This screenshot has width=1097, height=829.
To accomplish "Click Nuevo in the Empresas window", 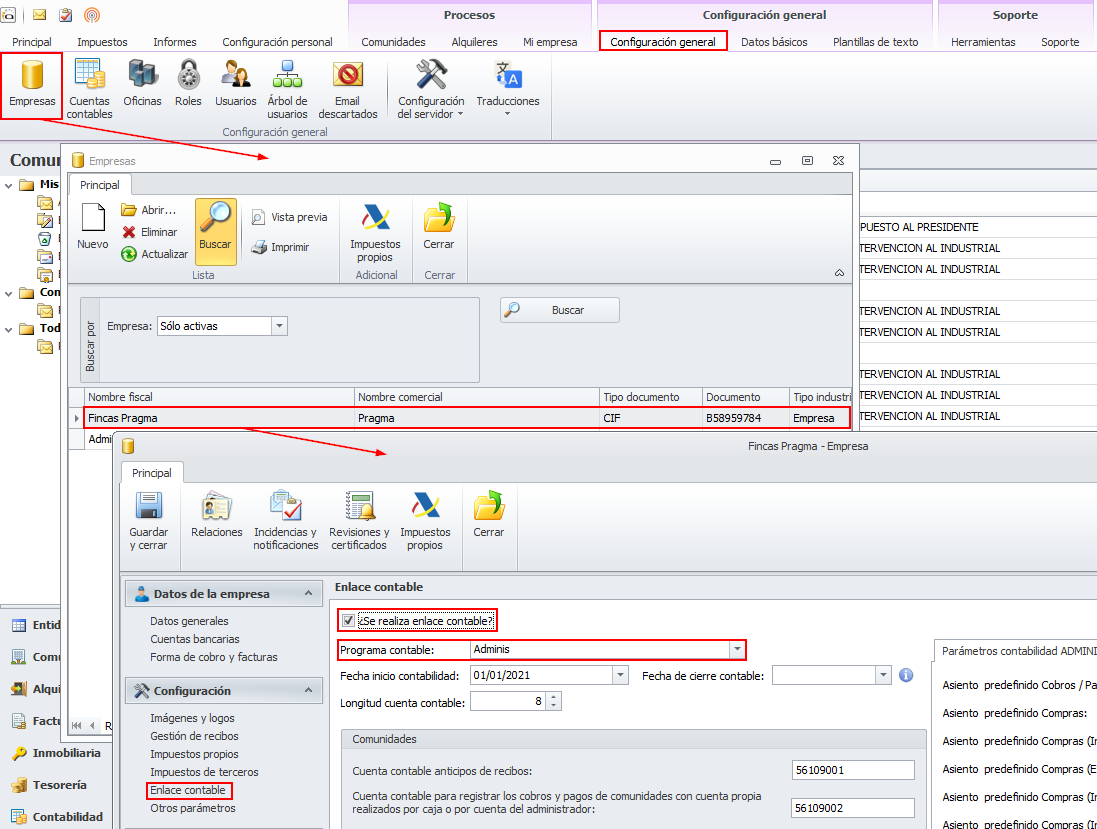I will coord(93,226).
